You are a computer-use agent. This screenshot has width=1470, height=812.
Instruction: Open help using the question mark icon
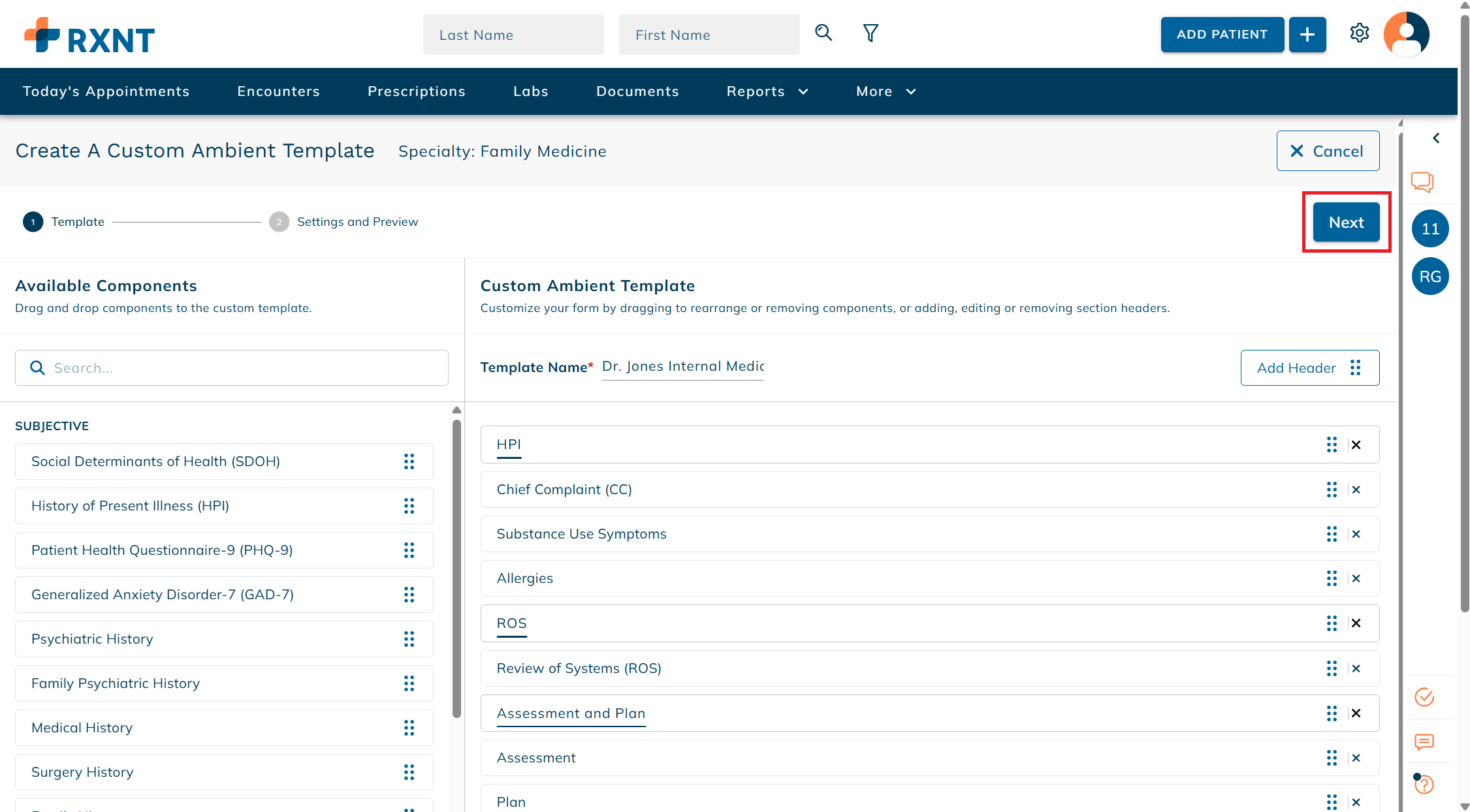point(1424,784)
